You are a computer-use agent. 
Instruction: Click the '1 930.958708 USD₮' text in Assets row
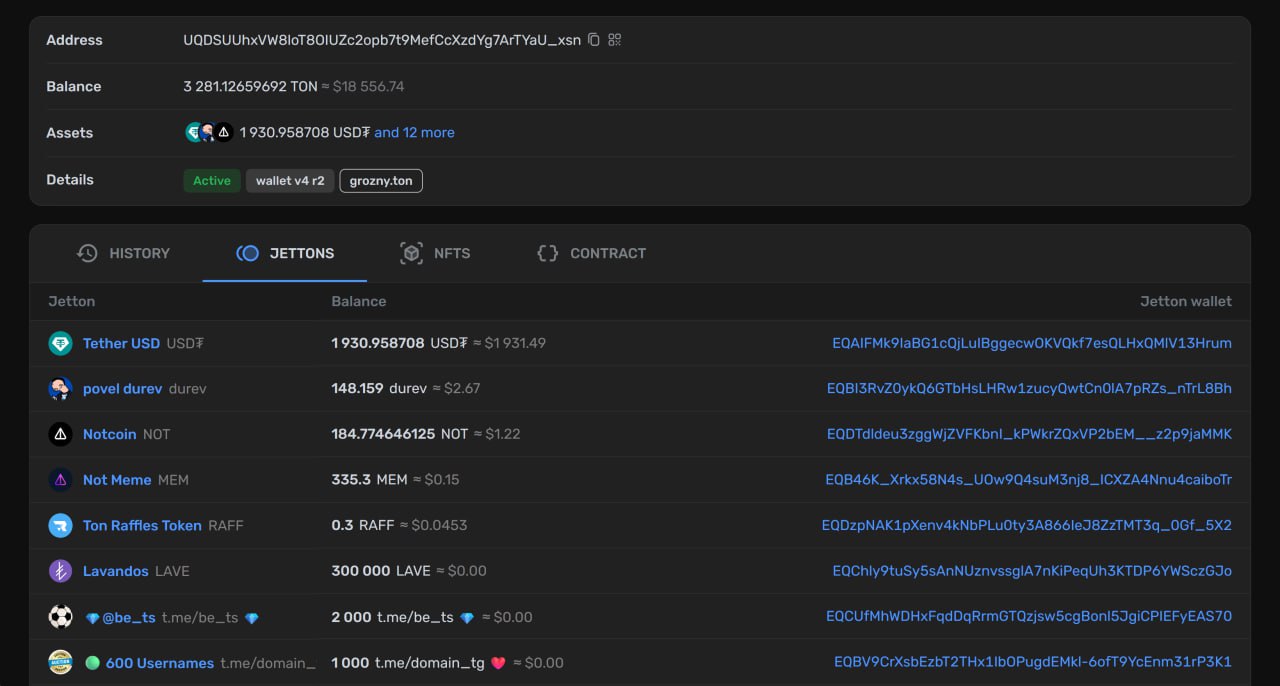(305, 132)
